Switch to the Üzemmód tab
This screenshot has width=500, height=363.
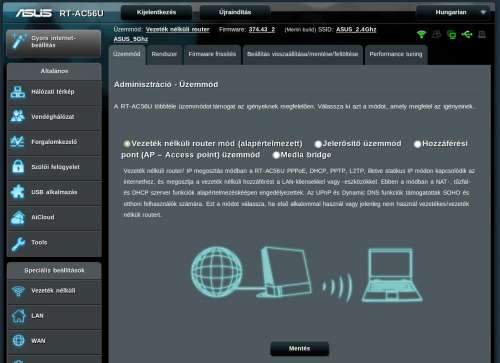point(127,54)
